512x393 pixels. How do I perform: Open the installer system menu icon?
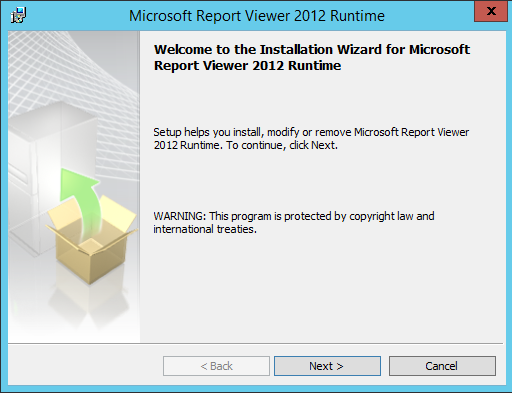18,15
